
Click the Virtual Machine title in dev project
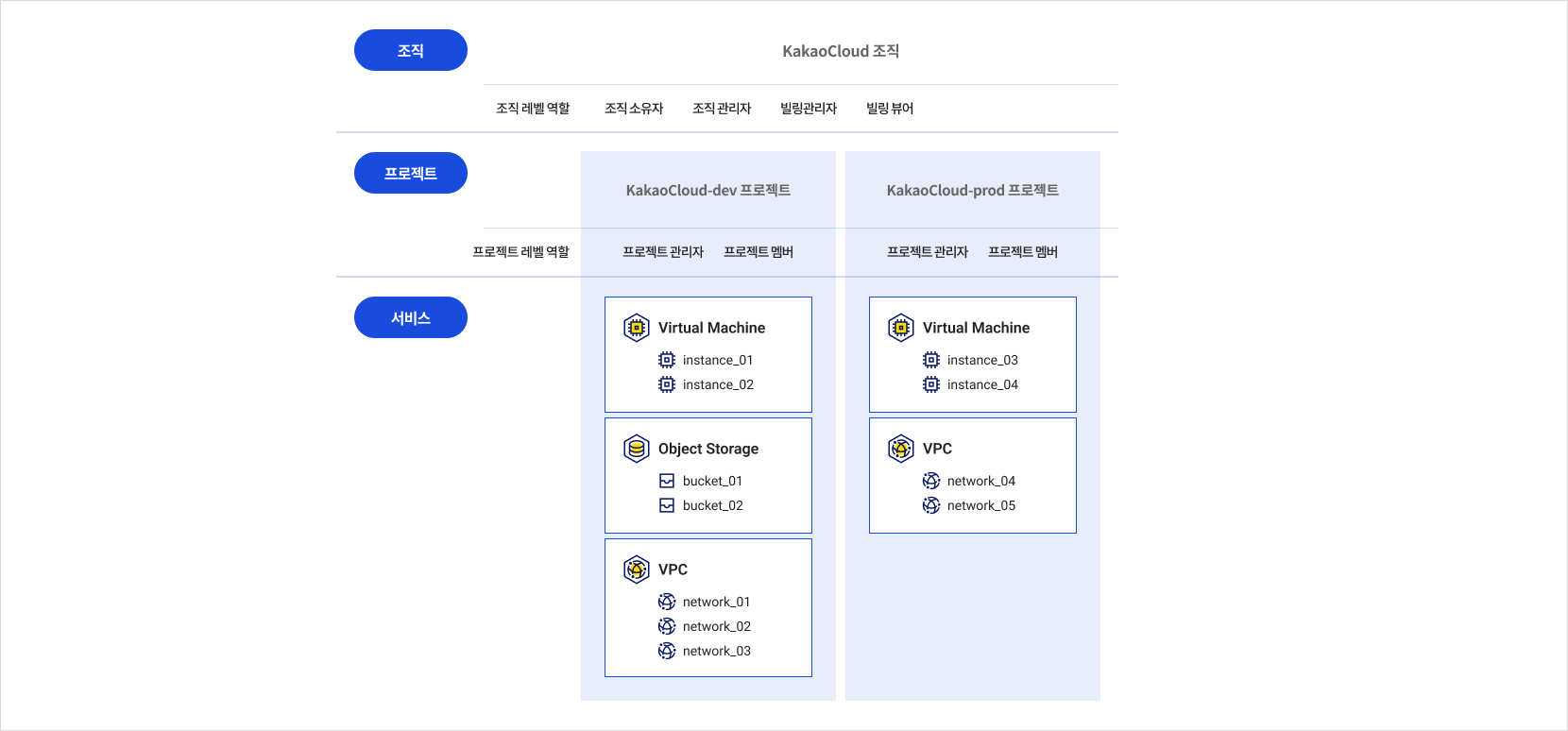[712, 328]
